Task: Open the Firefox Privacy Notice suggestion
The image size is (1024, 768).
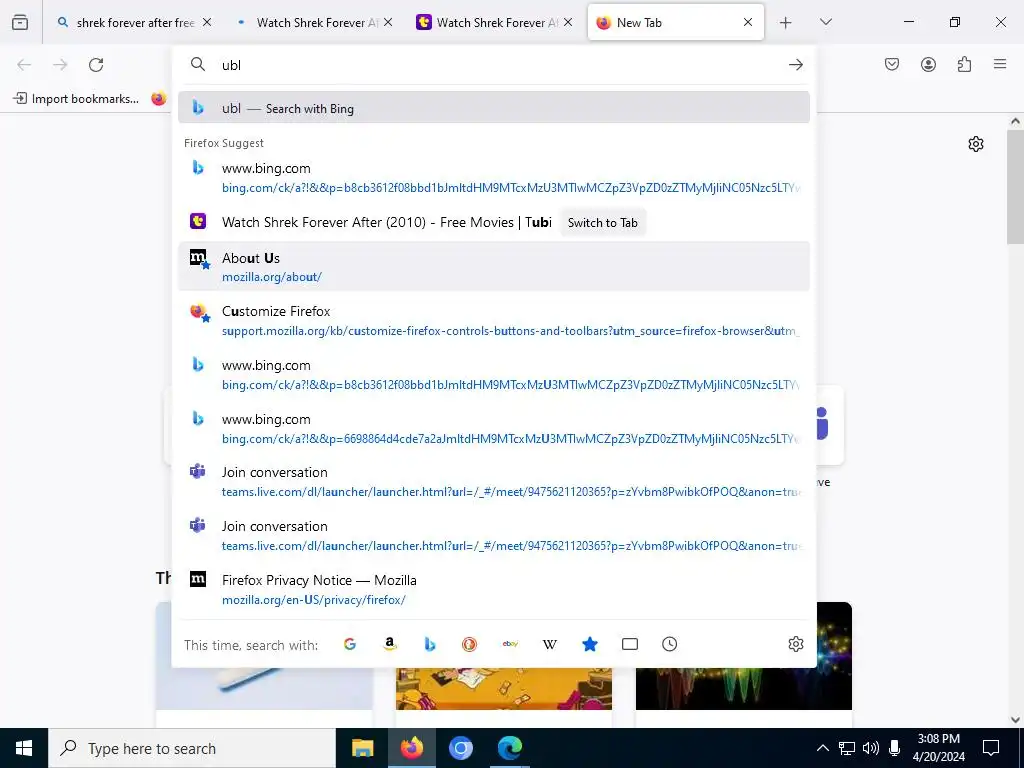Action: pyautogui.click(x=494, y=590)
